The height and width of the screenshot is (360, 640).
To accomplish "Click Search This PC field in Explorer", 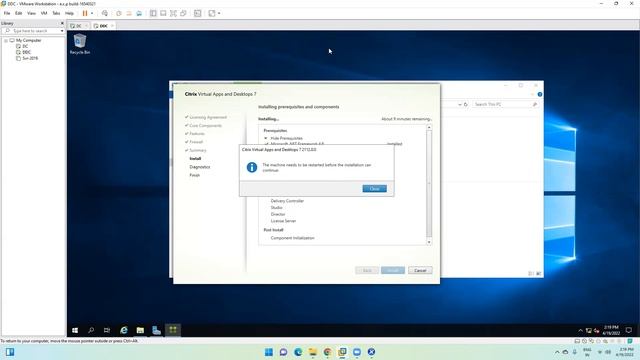I will (505, 104).
